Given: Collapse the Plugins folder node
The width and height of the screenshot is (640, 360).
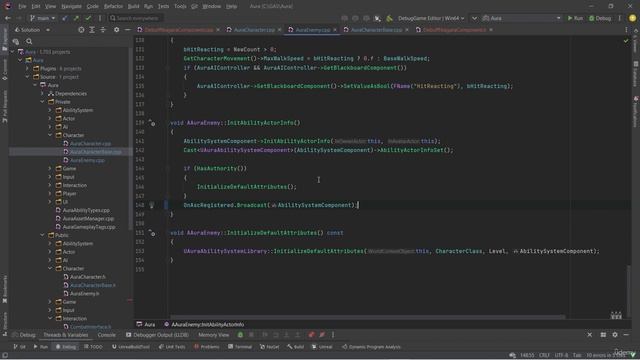Looking at the screenshot, I should (27, 69).
